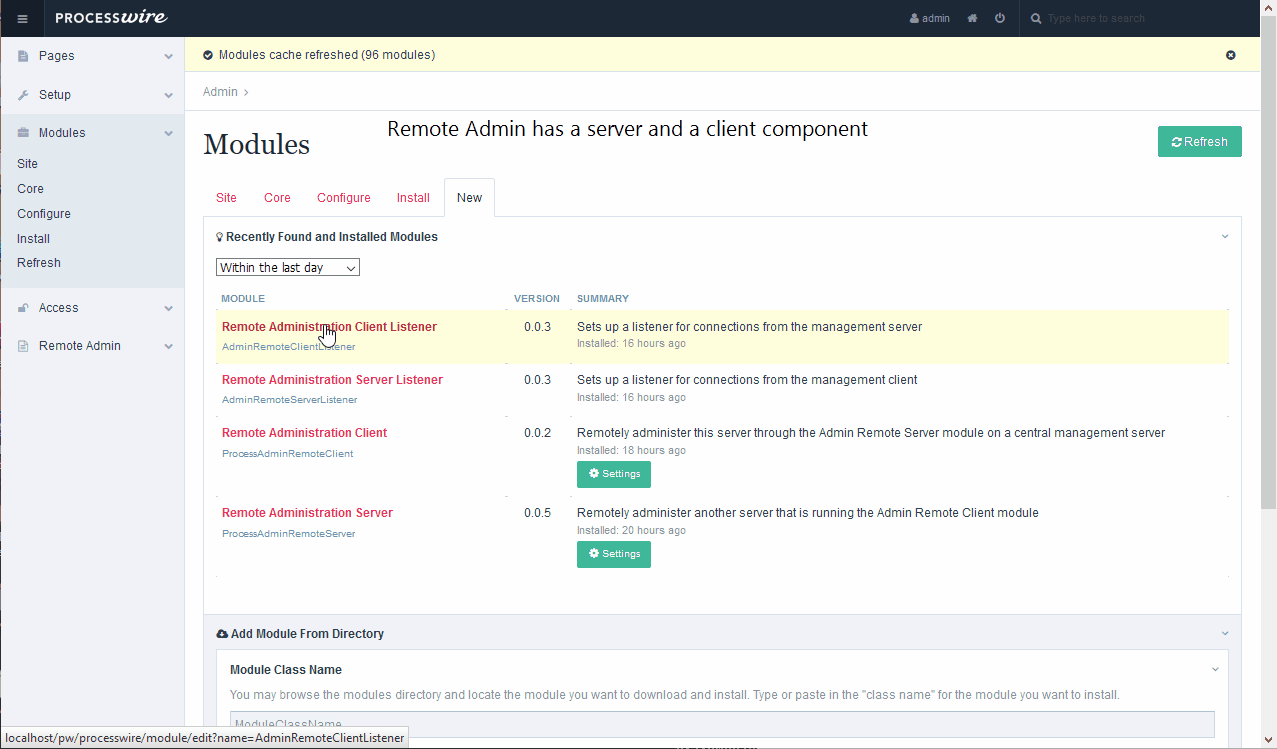1277x749 pixels.
Task: Click AdminRemoteServerListener class name
Action: pyautogui.click(x=289, y=400)
